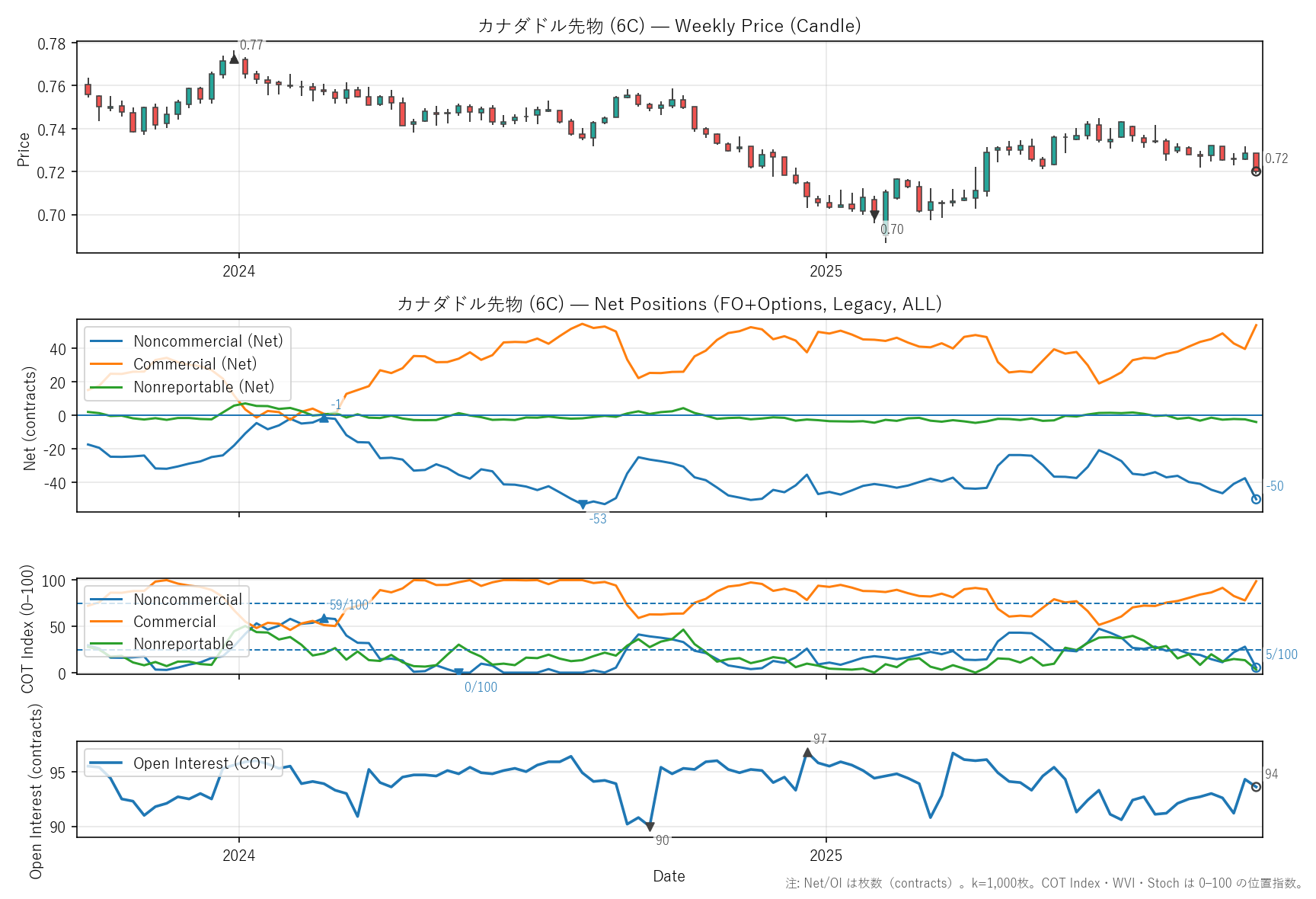Click the -53 Noncommercial net low marker
1316x899 pixels.
pyautogui.click(x=583, y=504)
